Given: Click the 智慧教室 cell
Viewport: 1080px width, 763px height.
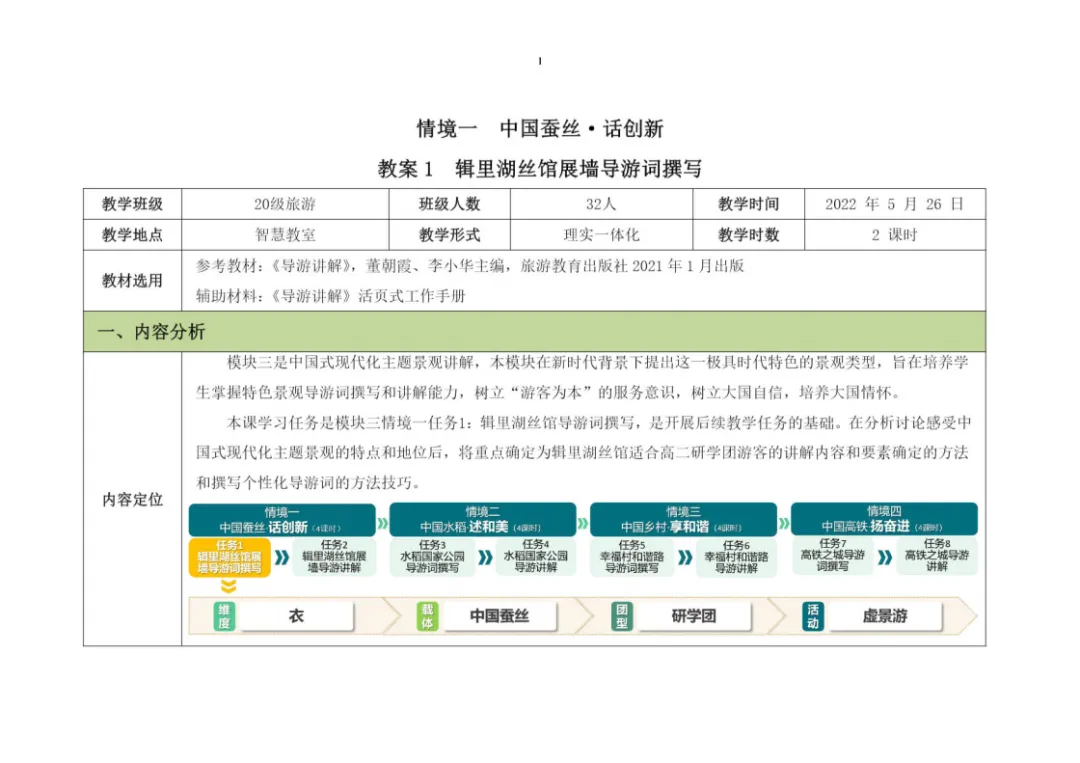Looking at the screenshot, I should click(285, 236).
